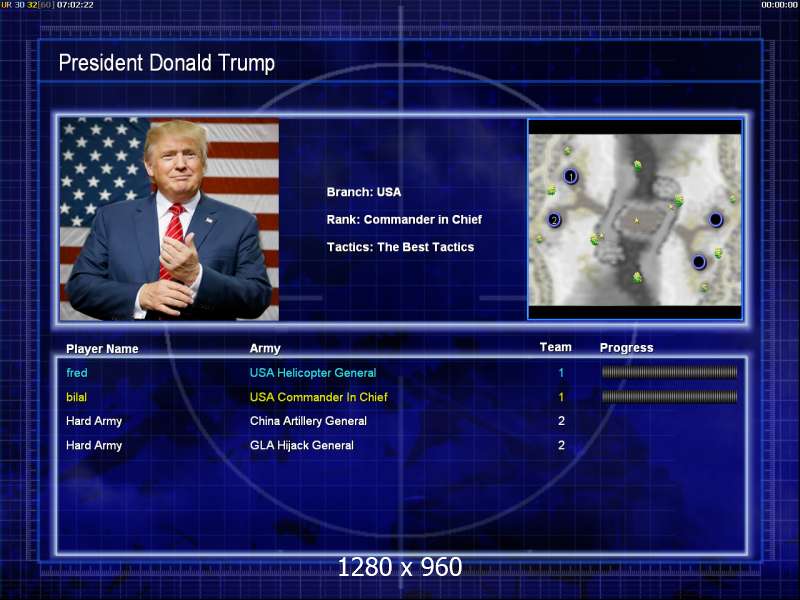Click the team number in fred's row
This screenshot has height=600, width=800.
click(561, 372)
